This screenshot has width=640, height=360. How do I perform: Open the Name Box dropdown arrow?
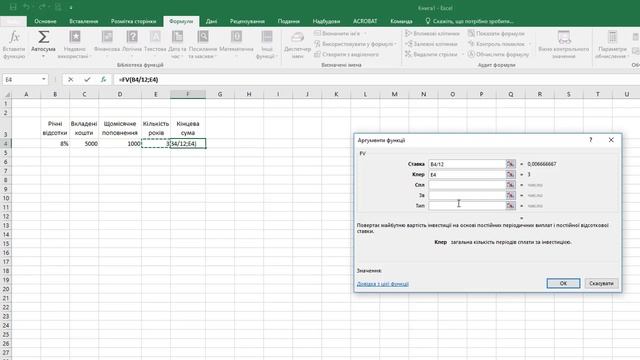click(44, 79)
